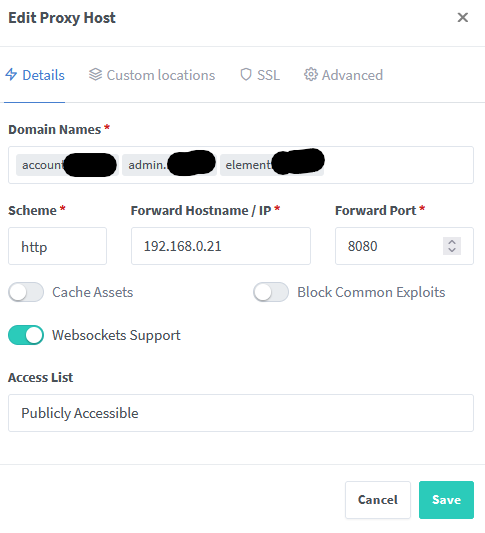Select the admin domain name tag
The height and width of the screenshot is (533, 485).
coord(169,165)
